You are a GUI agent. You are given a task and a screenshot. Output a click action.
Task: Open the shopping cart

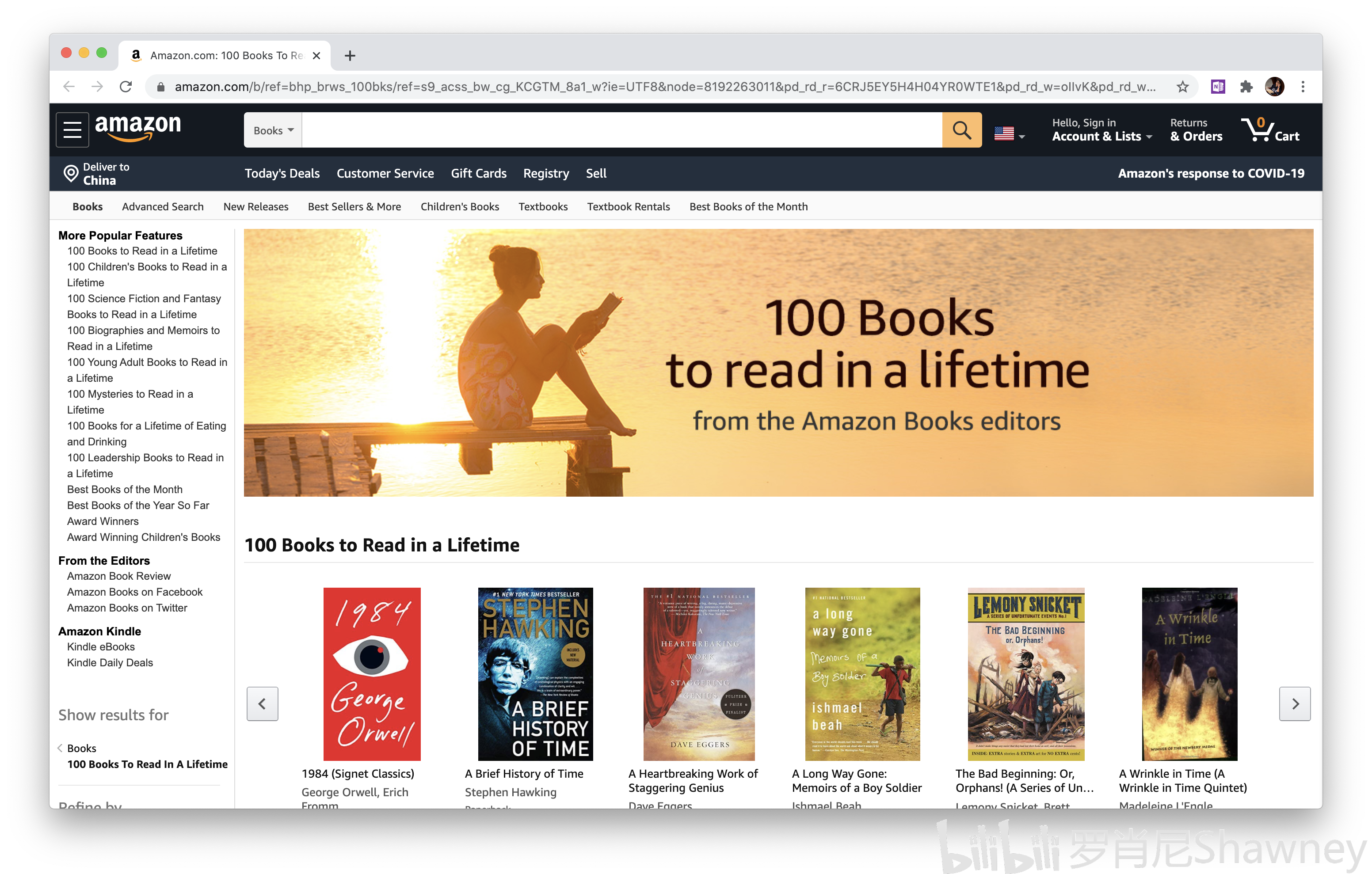click(x=1271, y=130)
